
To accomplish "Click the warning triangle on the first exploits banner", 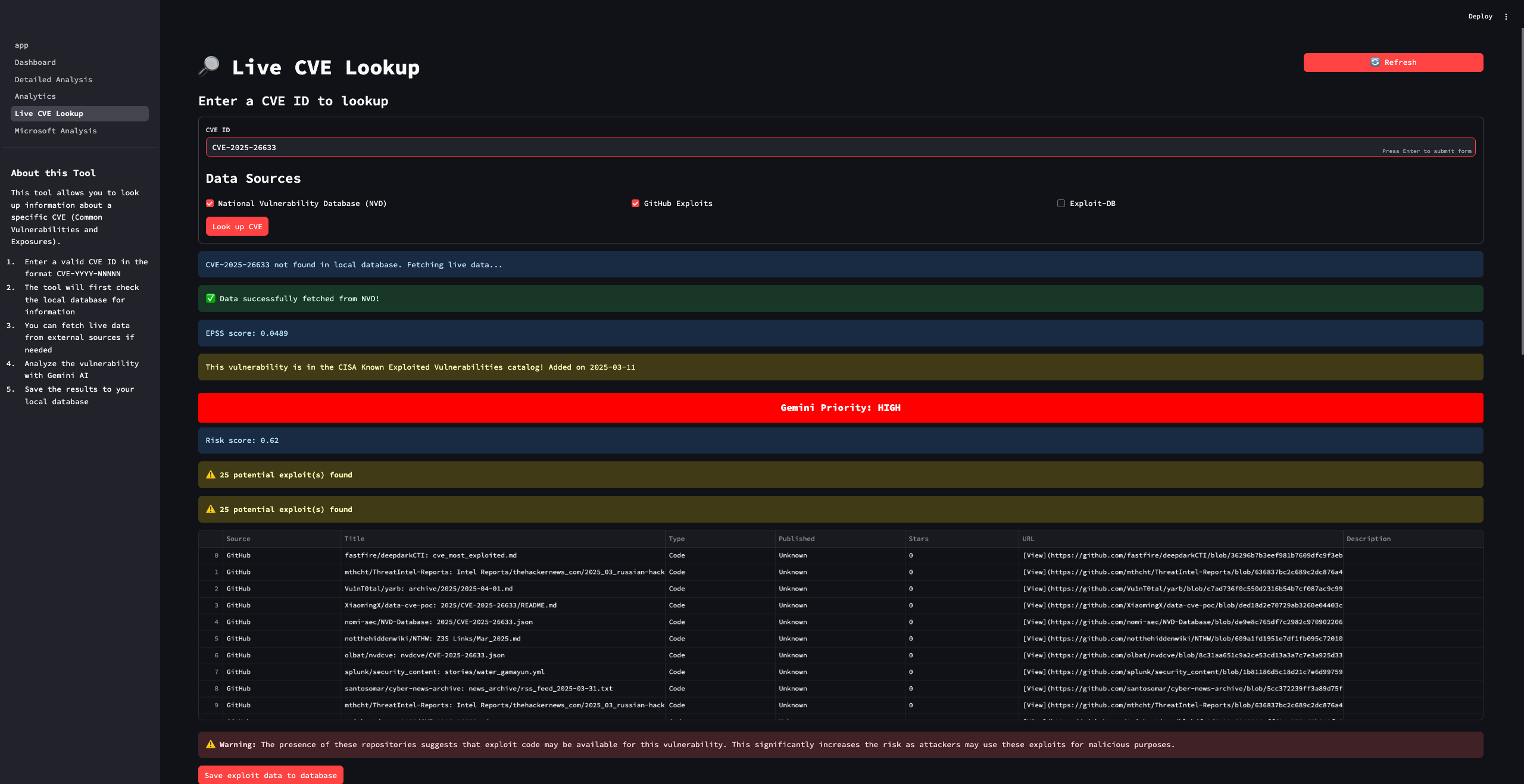I will tap(210, 474).
